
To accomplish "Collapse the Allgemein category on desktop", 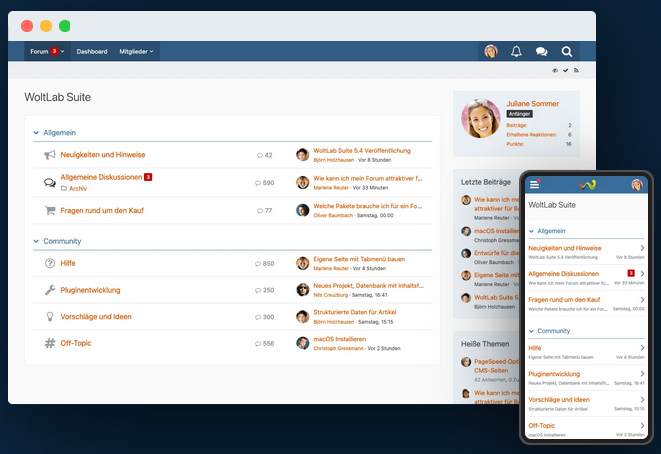I will click(36, 133).
